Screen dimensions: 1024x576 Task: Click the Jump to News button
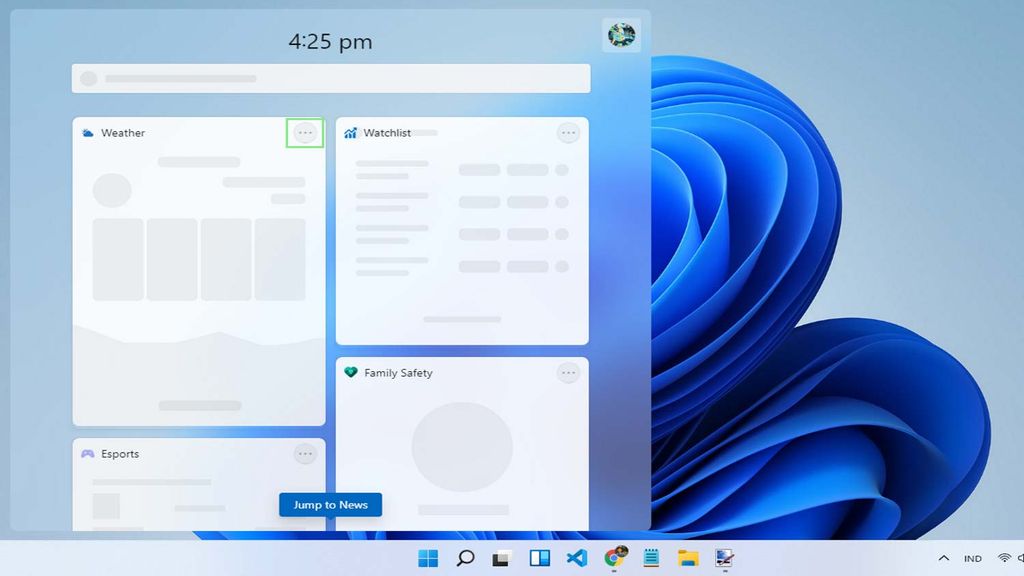pos(330,504)
